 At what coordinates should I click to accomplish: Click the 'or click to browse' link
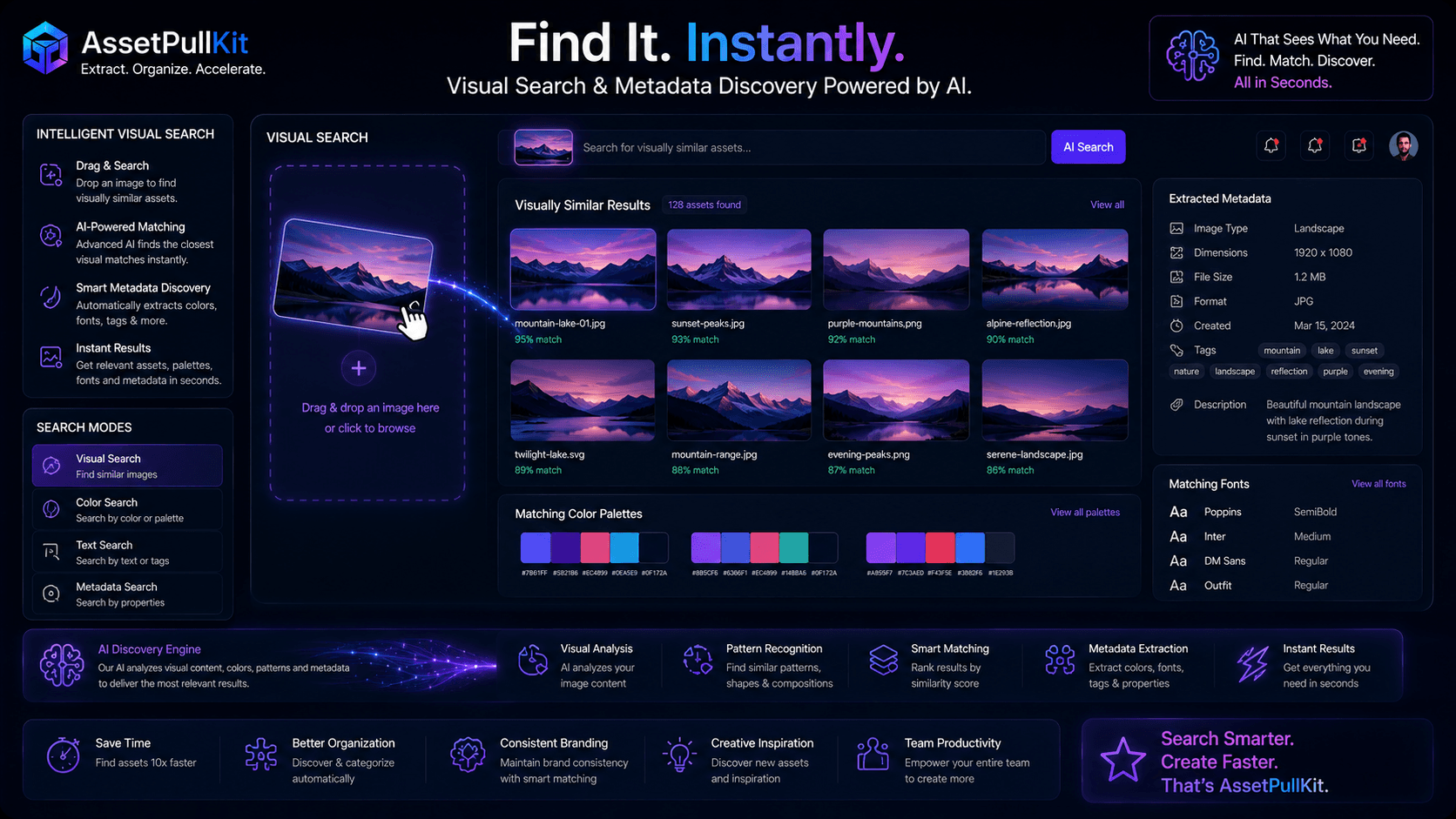tap(370, 428)
